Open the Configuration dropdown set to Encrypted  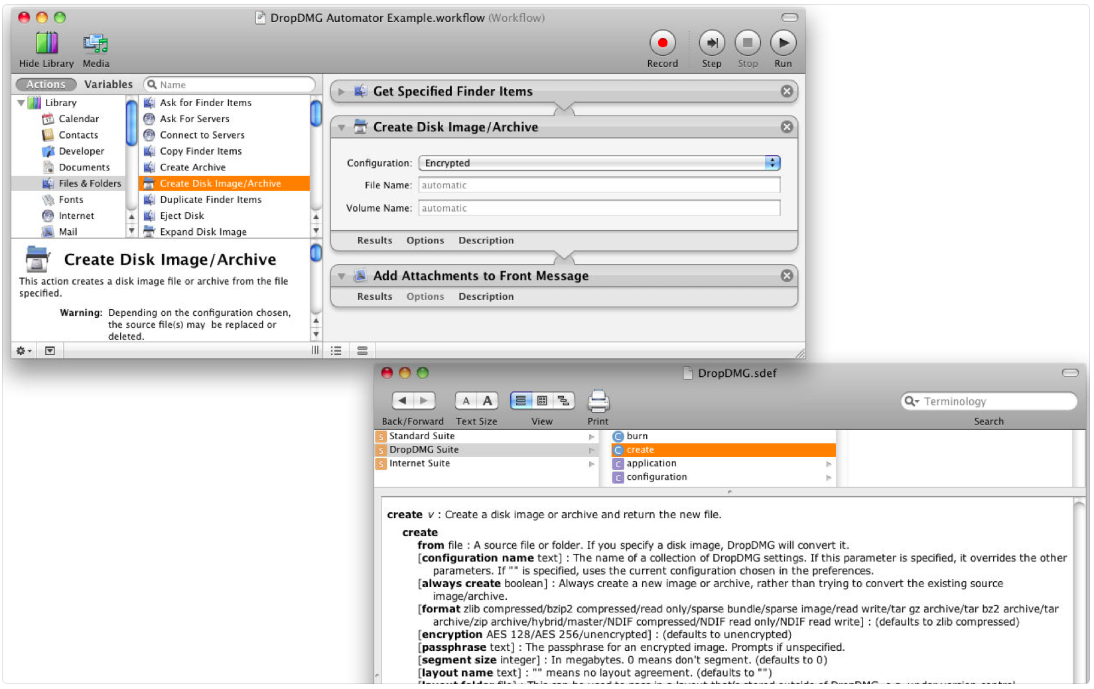pos(599,163)
